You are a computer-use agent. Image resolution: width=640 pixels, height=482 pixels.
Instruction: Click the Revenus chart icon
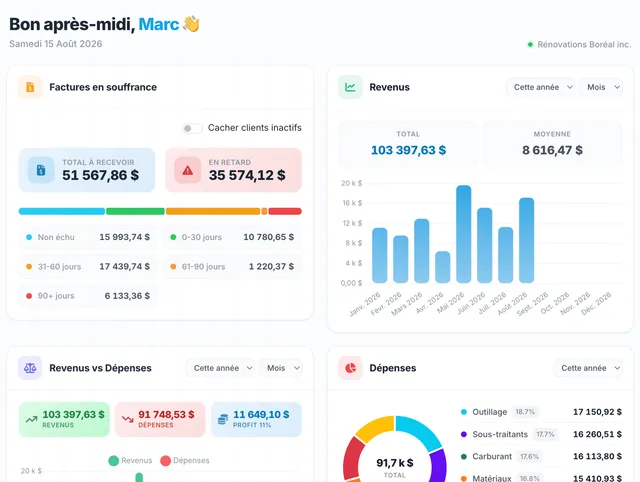[x=350, y=87]
